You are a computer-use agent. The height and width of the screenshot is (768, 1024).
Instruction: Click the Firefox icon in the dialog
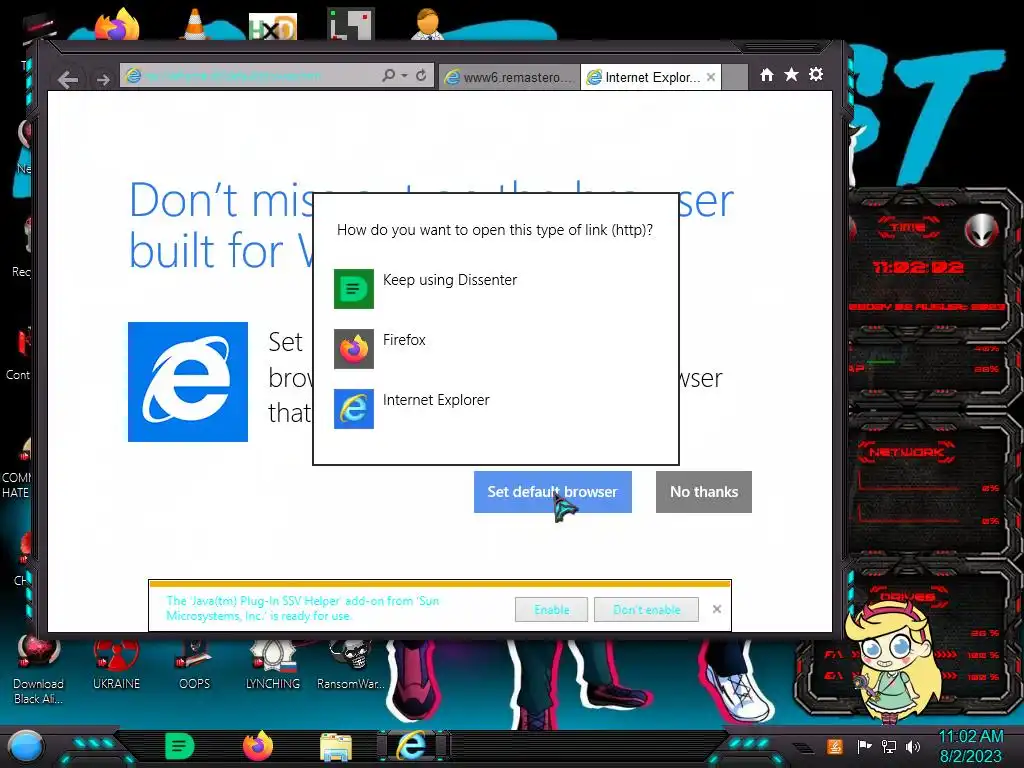[354, 349]
